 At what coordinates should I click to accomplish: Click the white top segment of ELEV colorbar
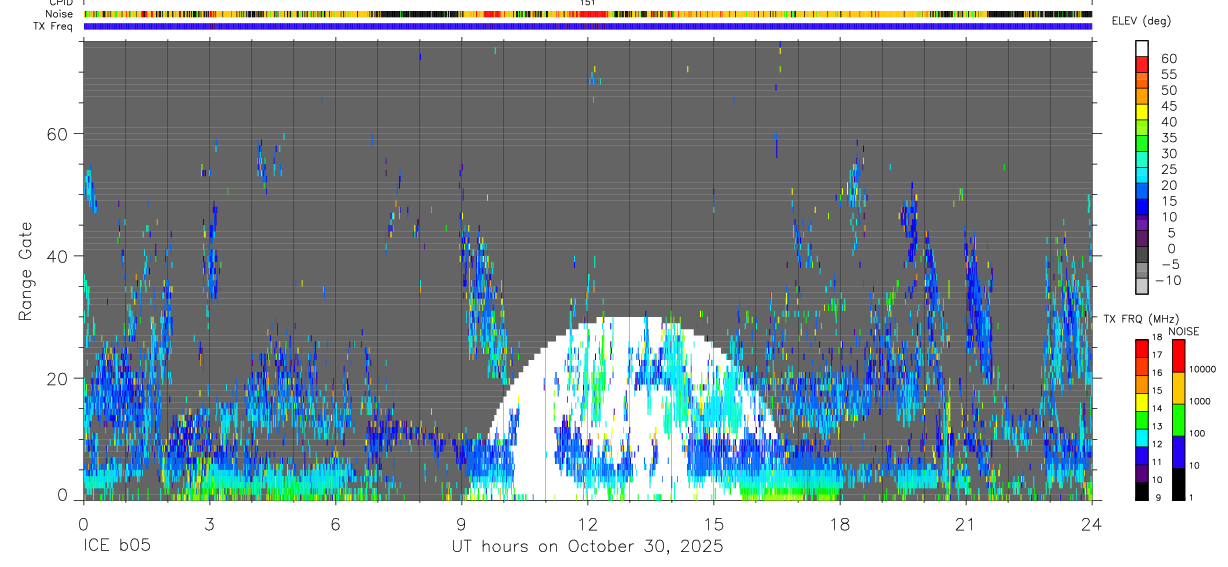pos(1142,49)
